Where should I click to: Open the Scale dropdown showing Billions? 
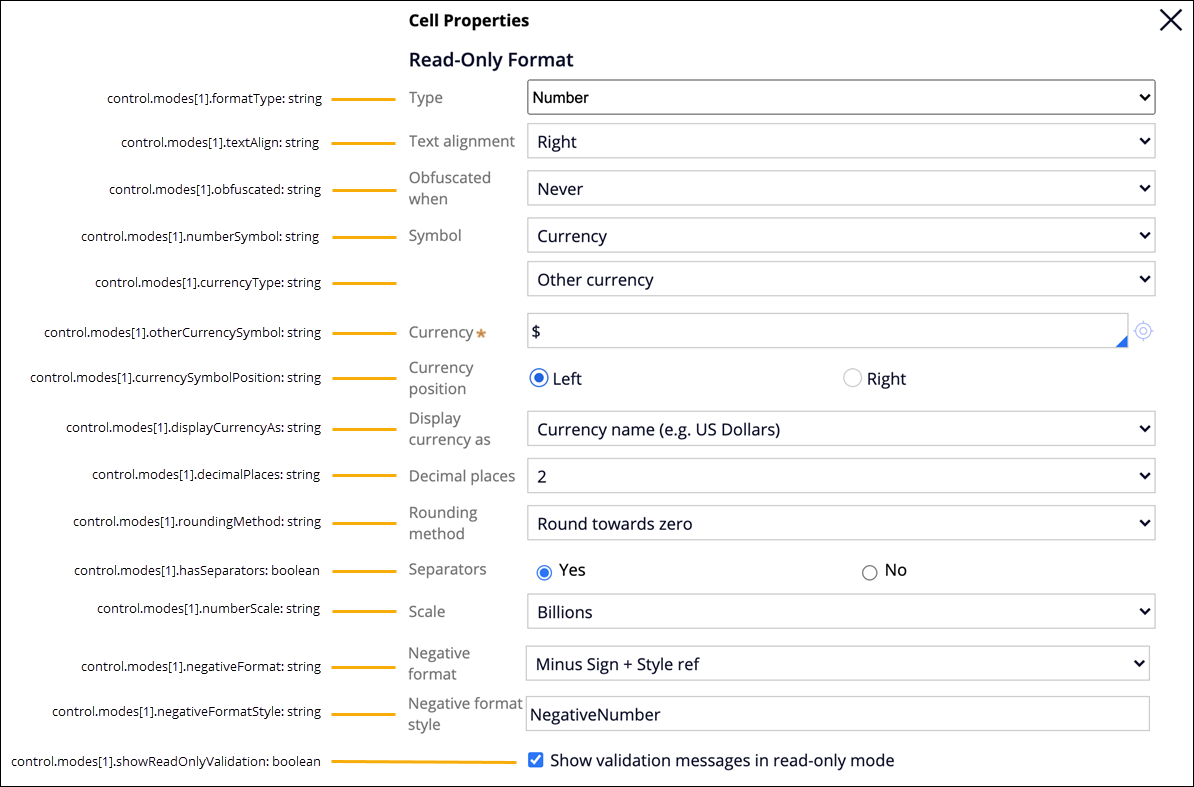coord(840,611)
